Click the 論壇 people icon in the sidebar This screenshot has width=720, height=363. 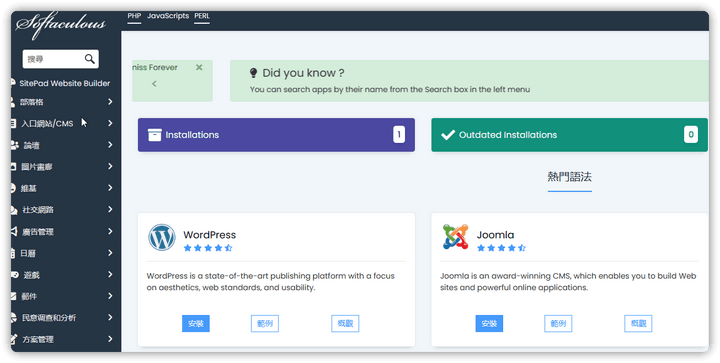click(14, 145)
